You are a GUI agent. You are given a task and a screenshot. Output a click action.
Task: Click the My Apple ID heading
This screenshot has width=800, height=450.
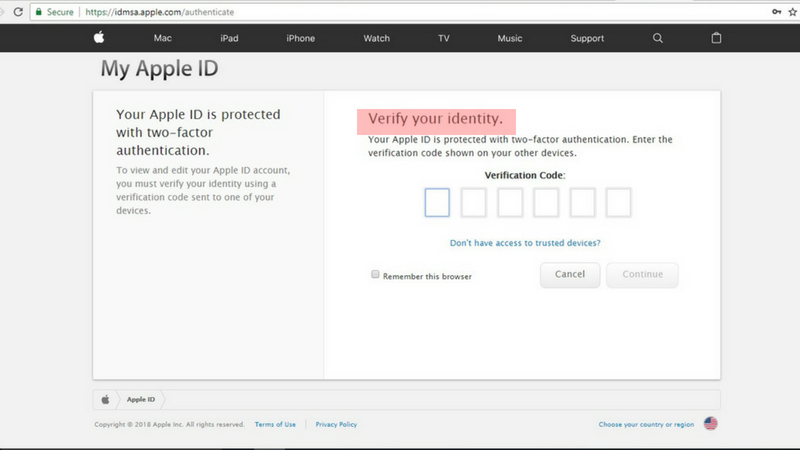(x=159, y=69)
